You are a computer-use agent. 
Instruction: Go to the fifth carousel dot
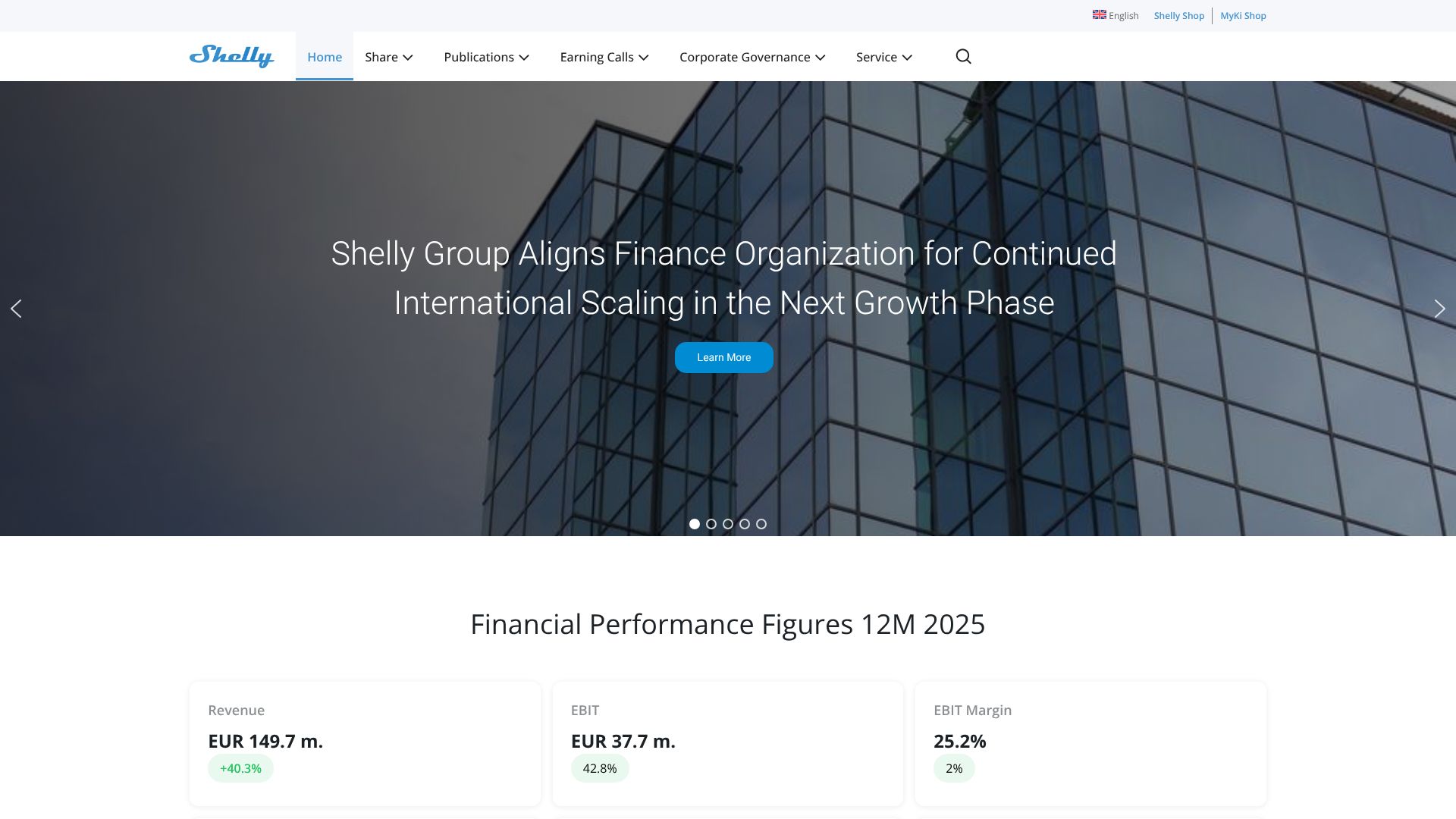click(761, 524)
